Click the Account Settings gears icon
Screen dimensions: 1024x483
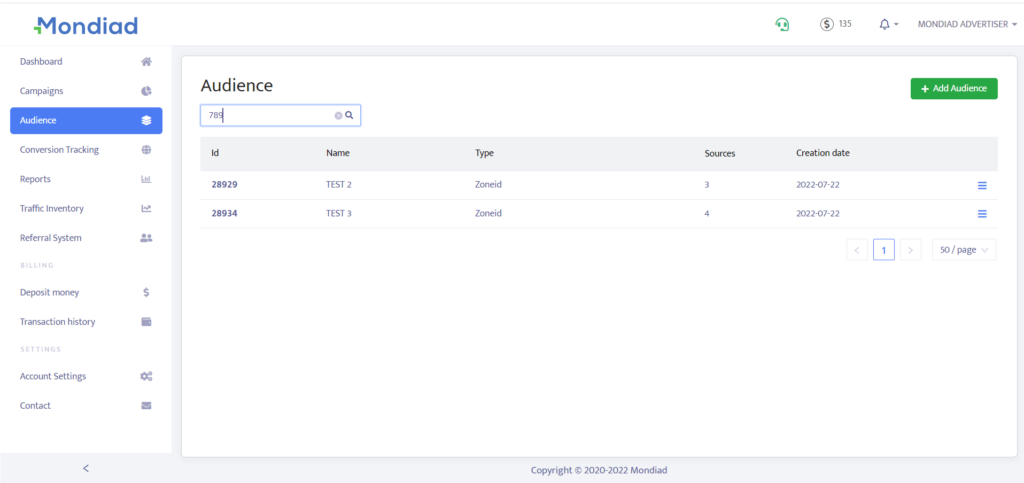(146, 377)
